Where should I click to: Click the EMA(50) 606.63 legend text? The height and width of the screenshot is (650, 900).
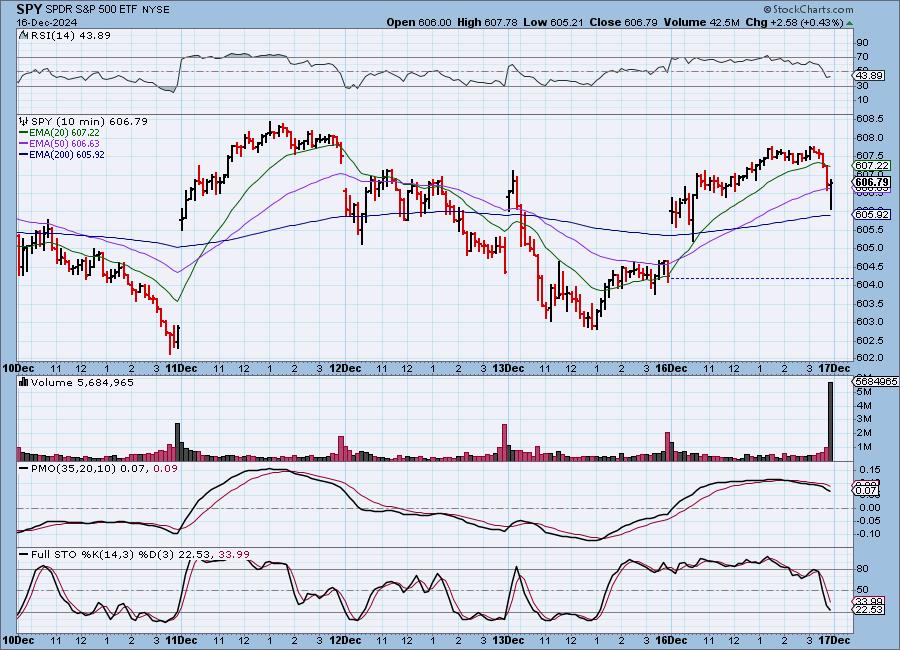tap(64, 144)
